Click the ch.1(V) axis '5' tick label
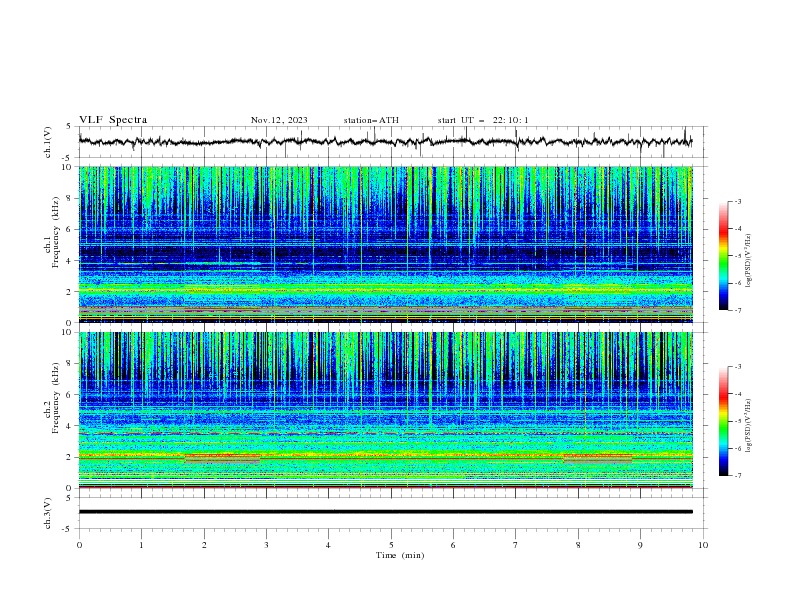The height and width of the screenshot is (612, 792). click(x=68, y=127)
